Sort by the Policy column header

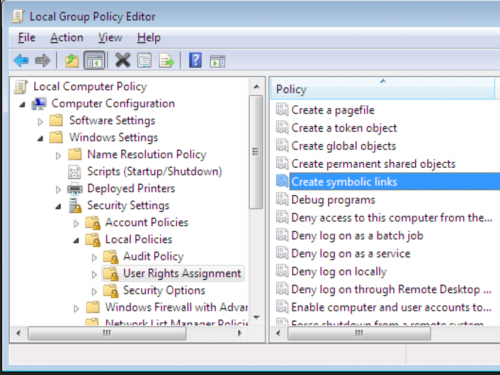[x=383, y=89]
